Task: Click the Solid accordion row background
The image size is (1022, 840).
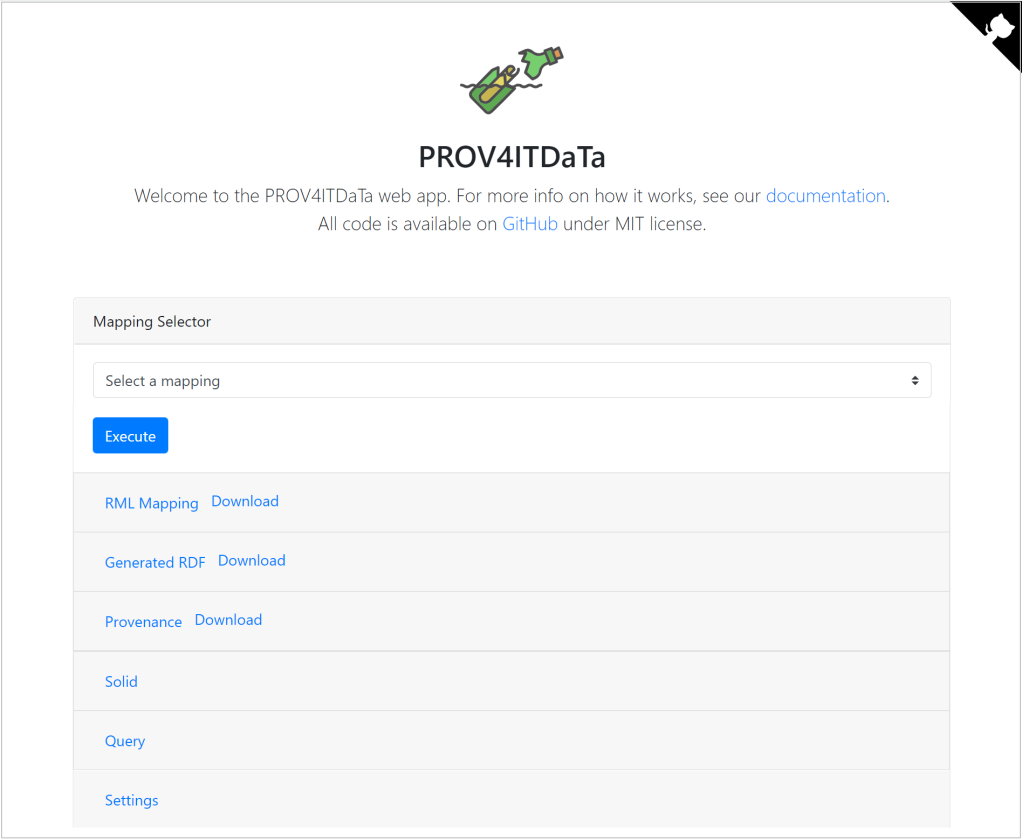Action: tap(512, 681)
